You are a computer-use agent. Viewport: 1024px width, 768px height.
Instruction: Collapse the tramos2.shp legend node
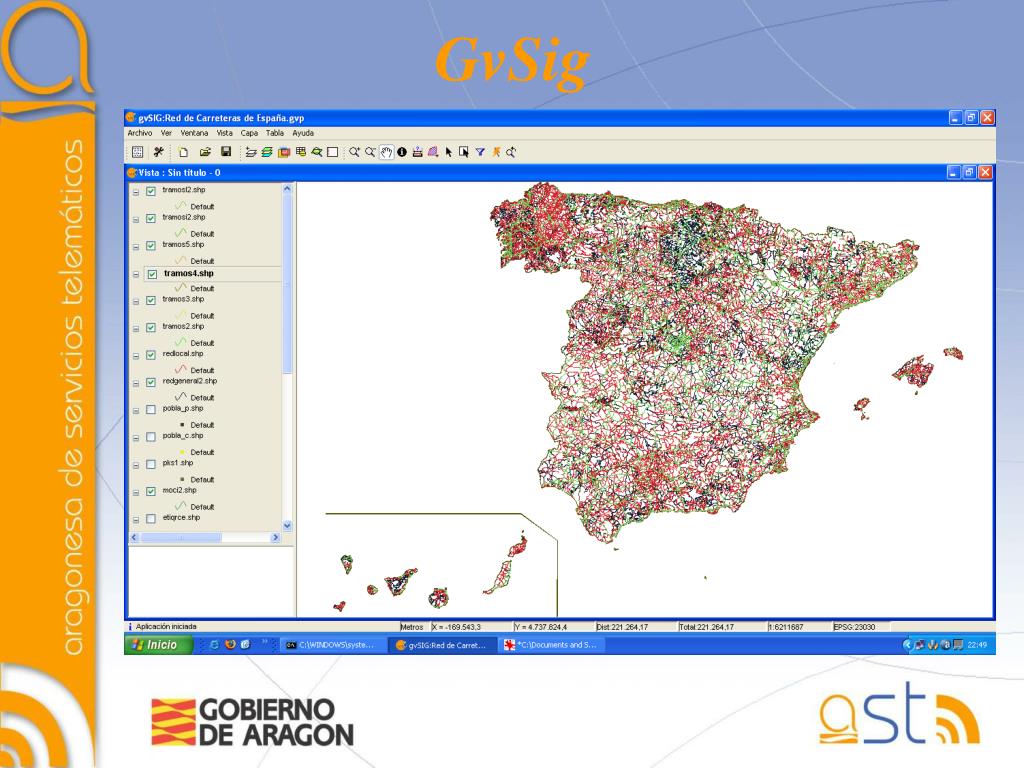coord(136,329)
